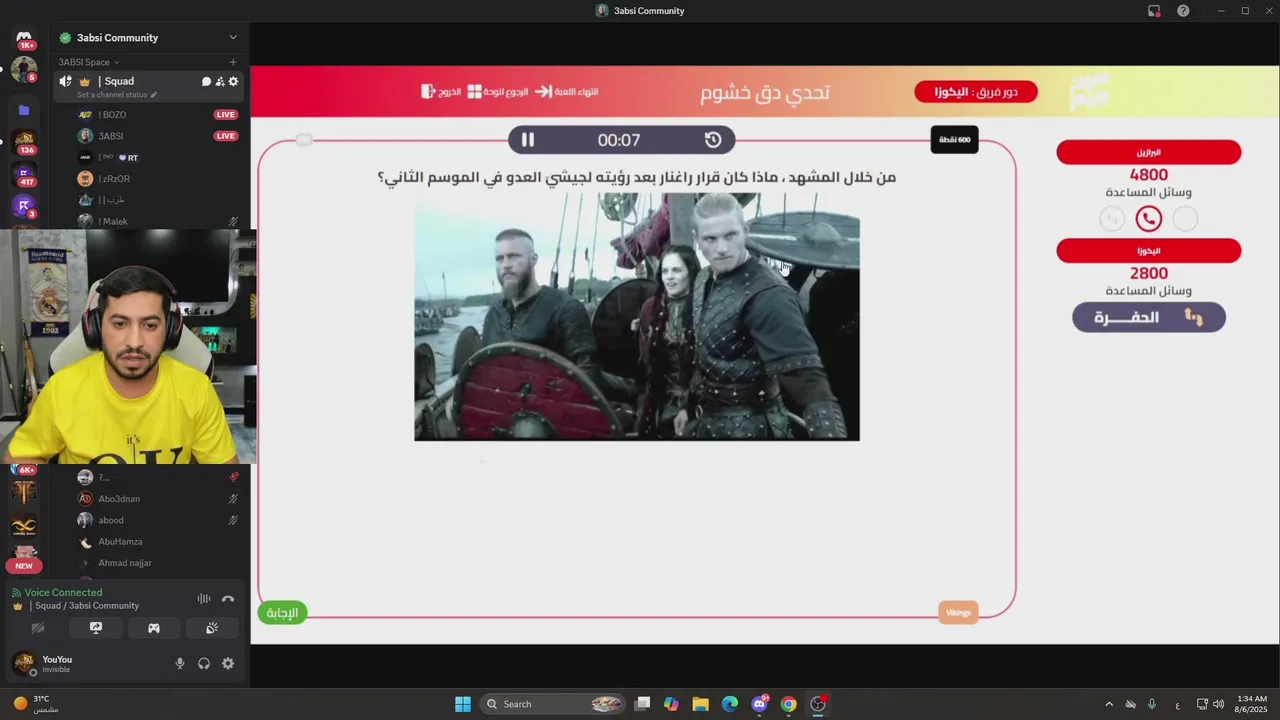The height and width of the screenshot is (720, 1280).
Task: Click the الحفرة help button
Action: (1148, 317)
